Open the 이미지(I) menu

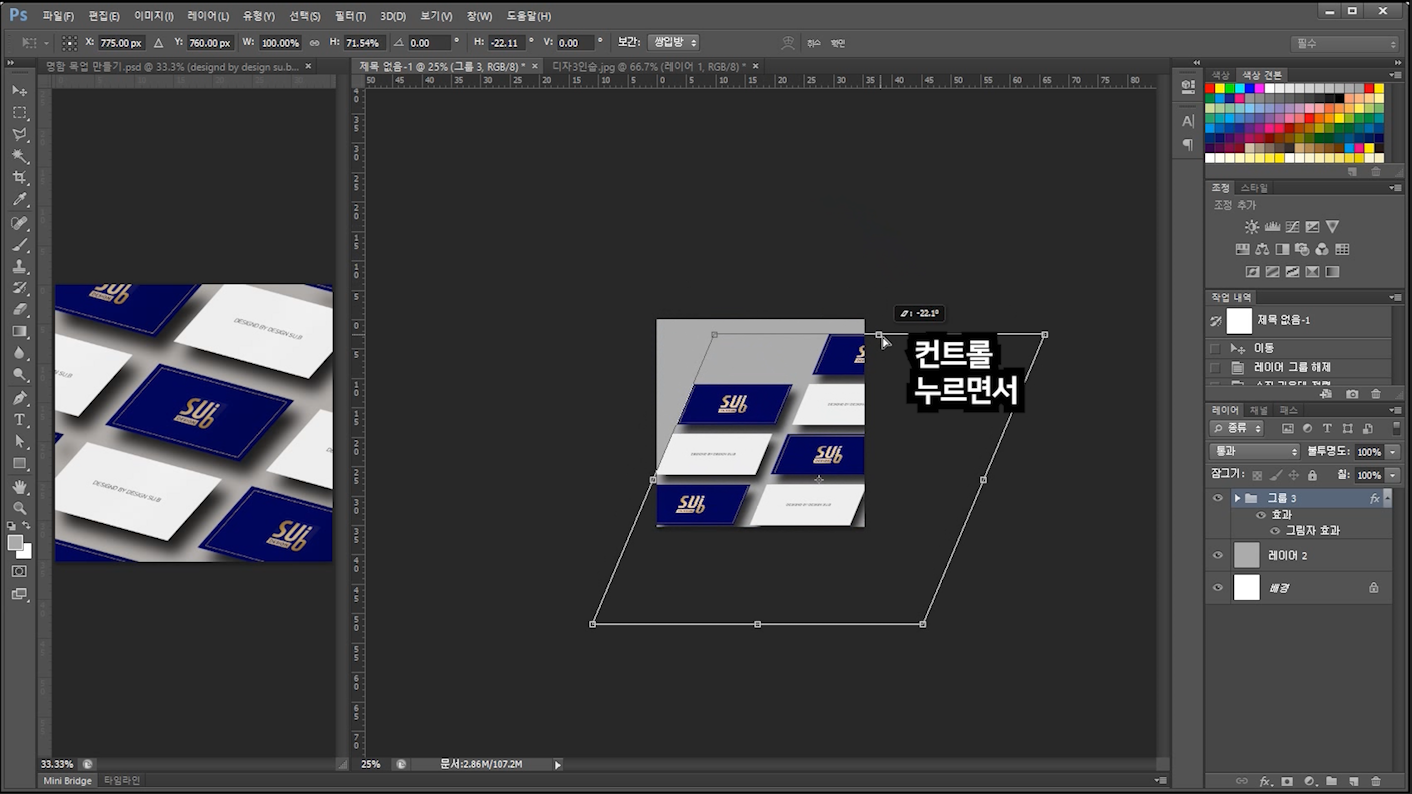coord(153,16)
